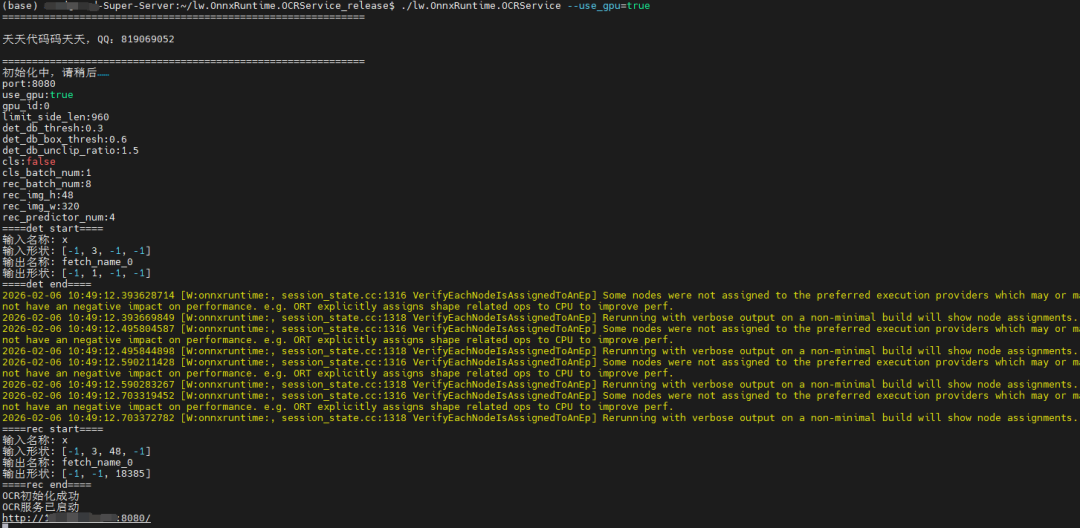Click 'rec_batch_num:8' line
1080x528 pixels.
pos(47,184)
